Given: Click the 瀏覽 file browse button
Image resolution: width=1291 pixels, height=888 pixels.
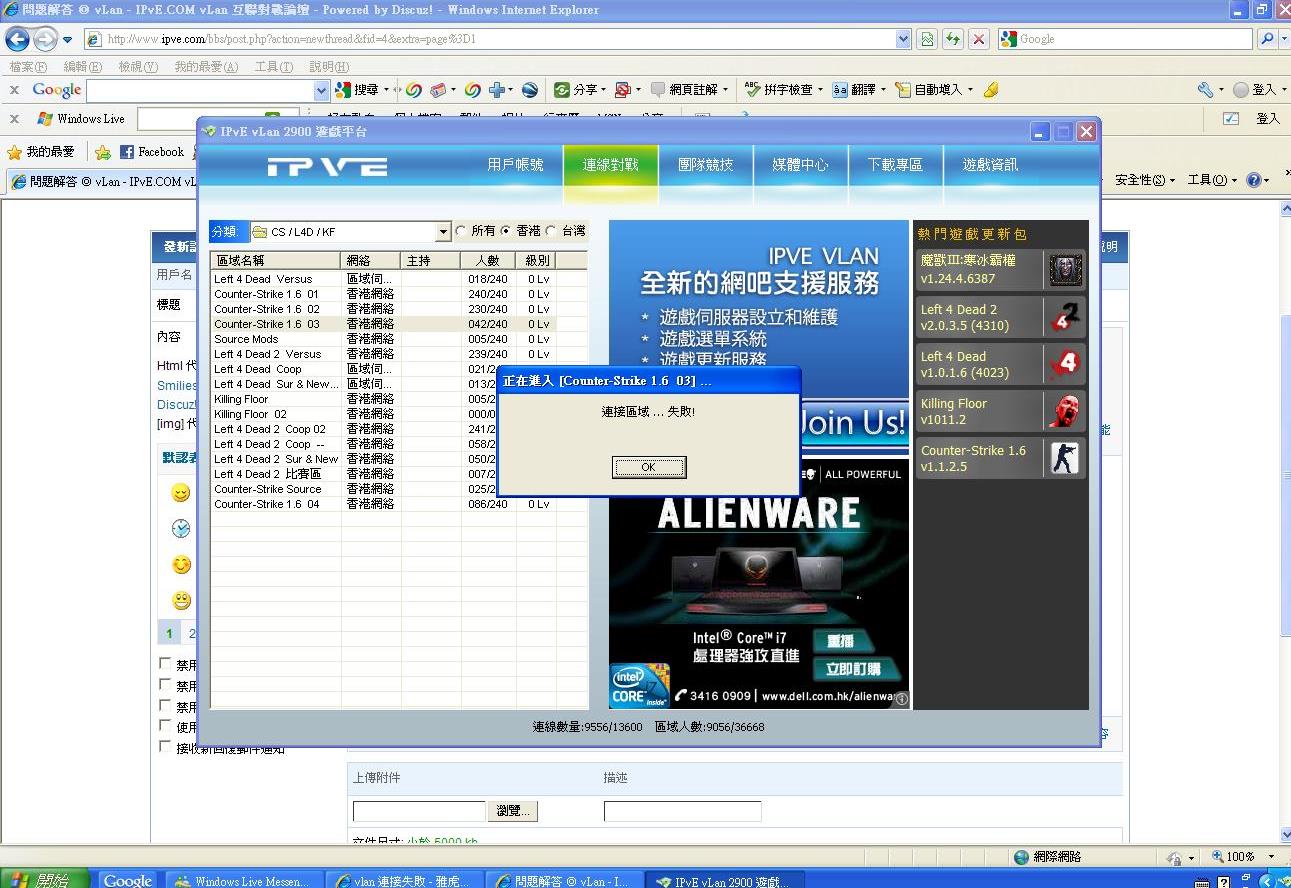Looking at the screenshot, I should (512, 811).
